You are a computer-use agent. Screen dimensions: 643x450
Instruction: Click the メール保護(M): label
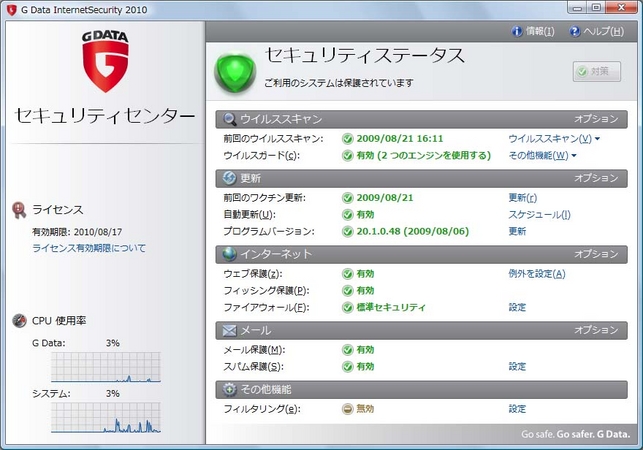tap(254, 350)
